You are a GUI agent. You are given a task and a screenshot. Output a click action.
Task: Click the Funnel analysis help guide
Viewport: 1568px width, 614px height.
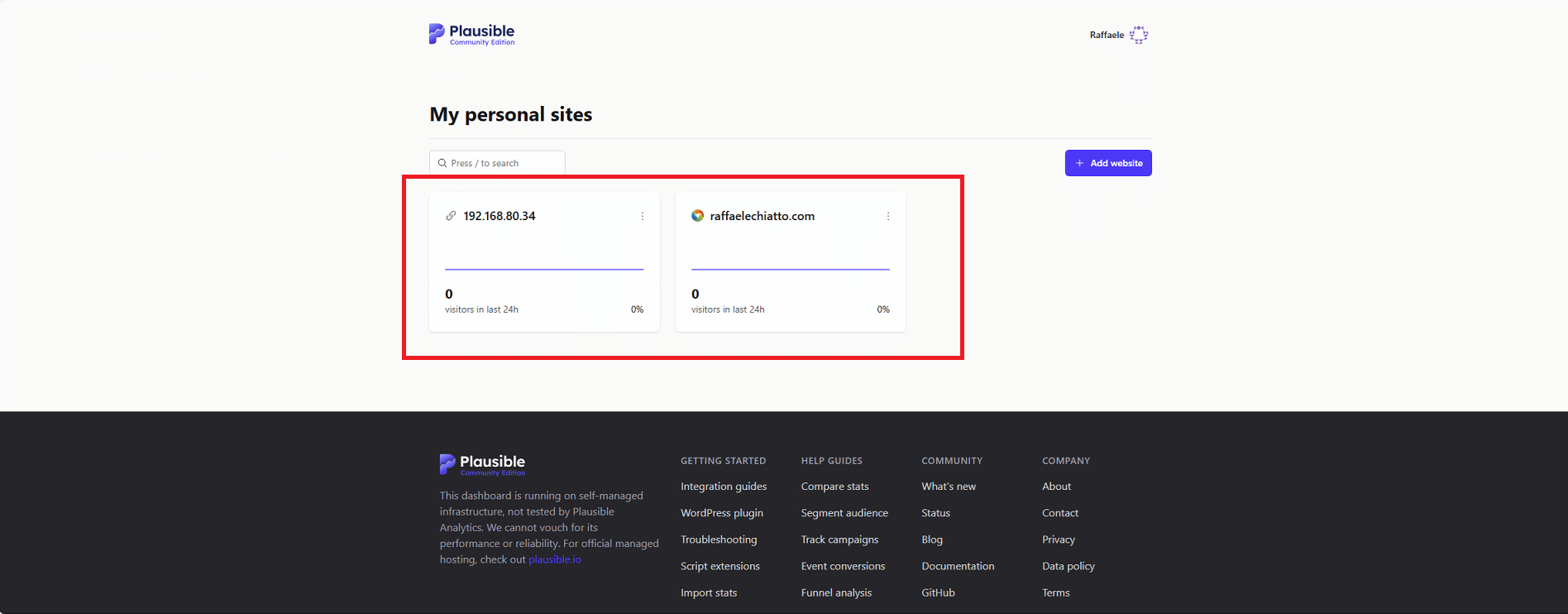[x=836, y=592]
